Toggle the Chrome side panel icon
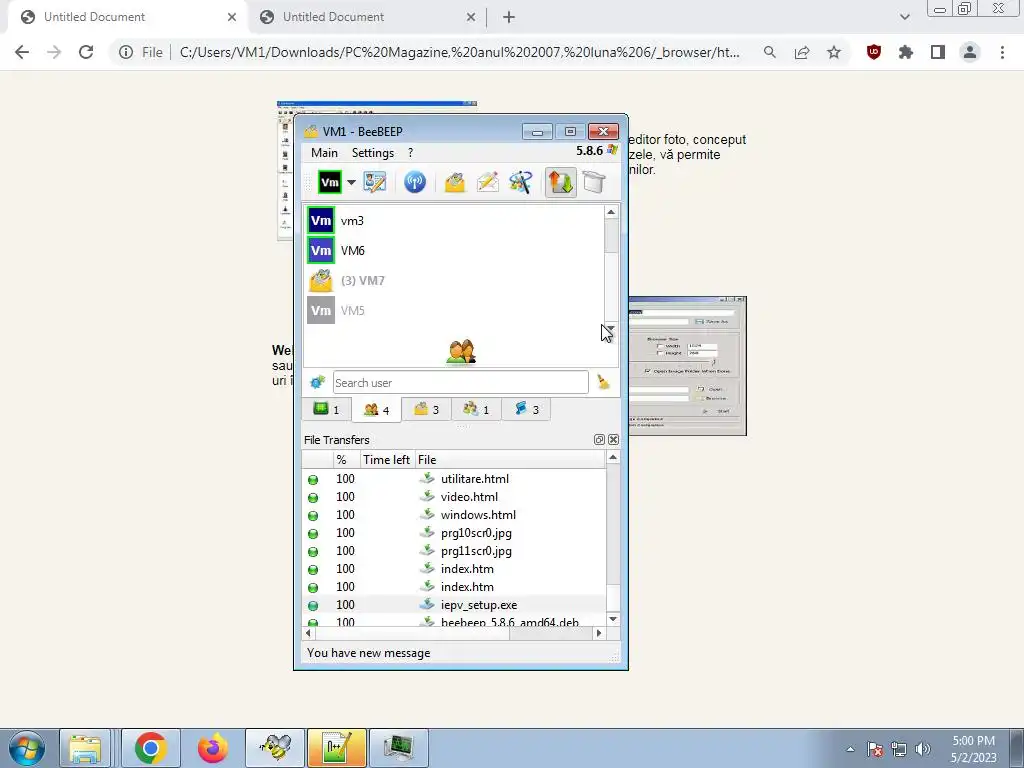 (938, 52)
